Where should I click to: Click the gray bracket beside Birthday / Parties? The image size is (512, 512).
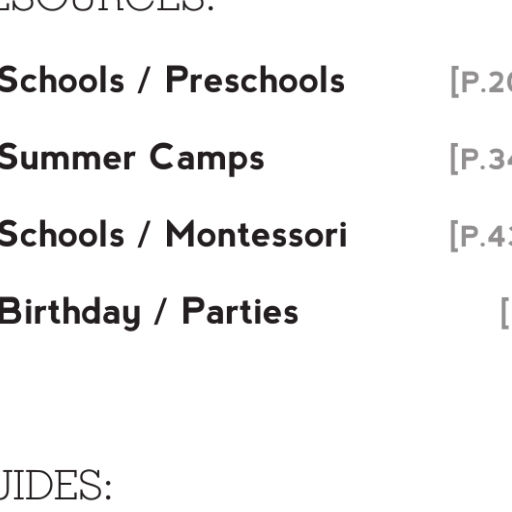pyautogui.click(x=506, y=314)
